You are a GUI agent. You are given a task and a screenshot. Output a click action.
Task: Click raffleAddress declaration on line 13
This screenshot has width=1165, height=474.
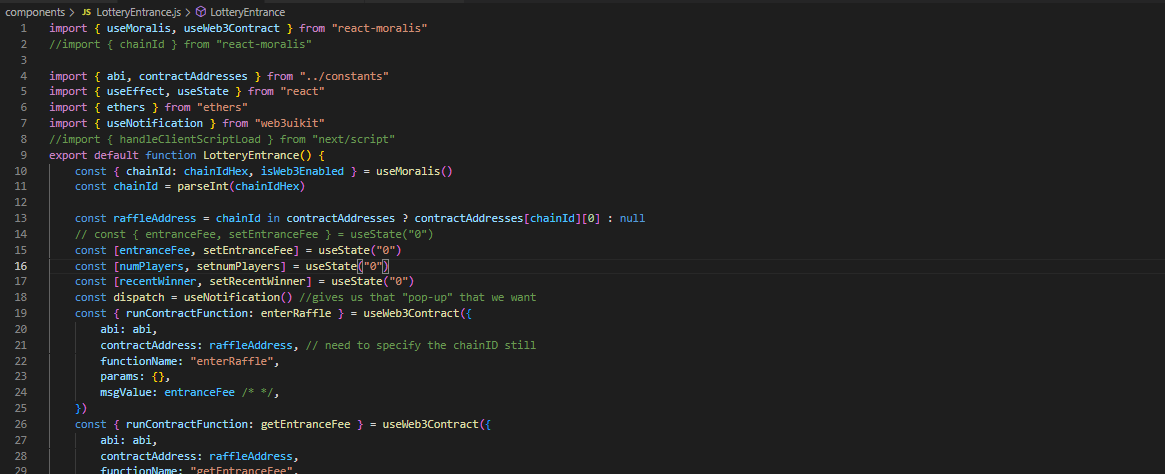[155, 218]
